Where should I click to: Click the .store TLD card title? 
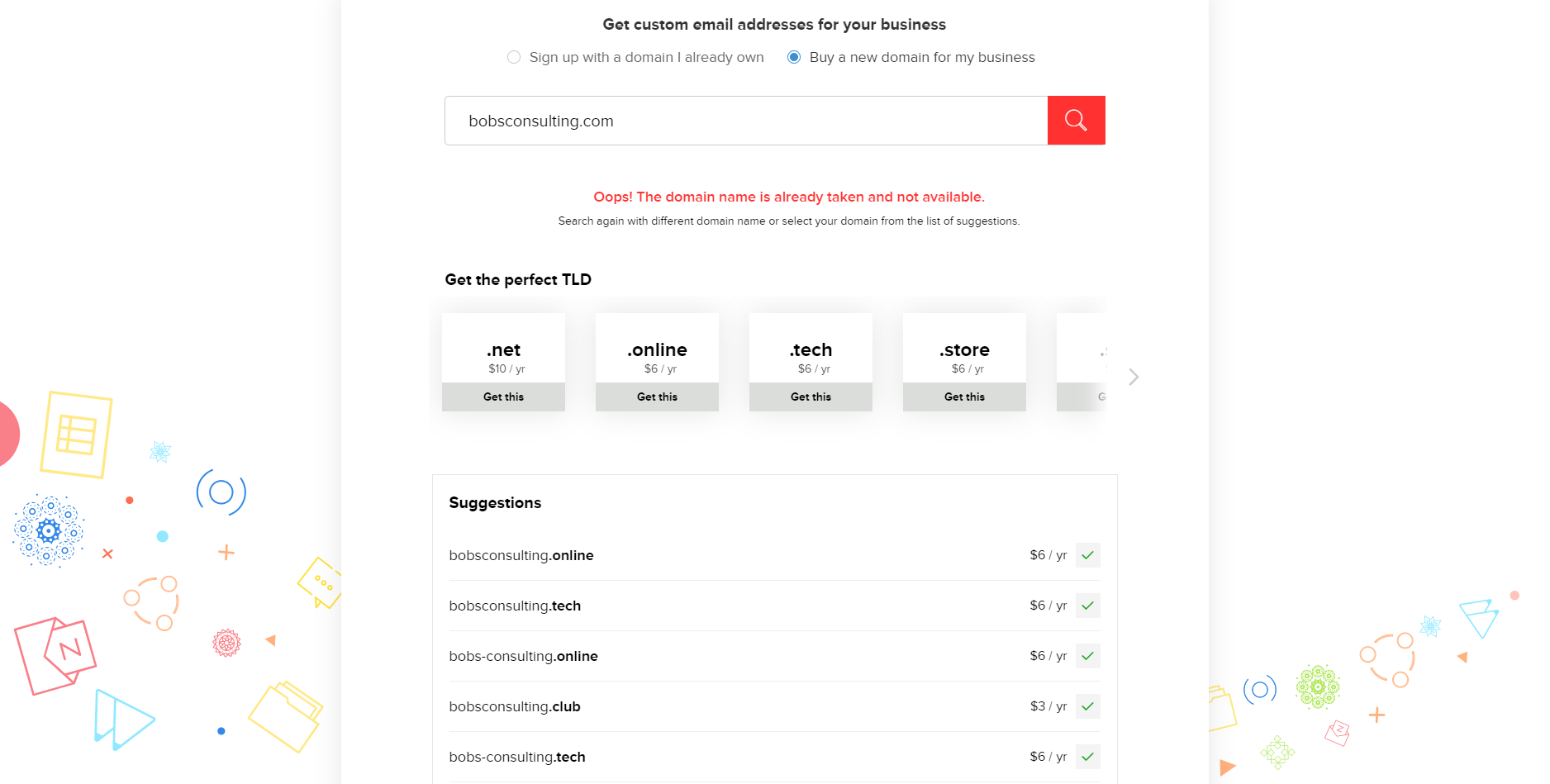coord(964,349)
